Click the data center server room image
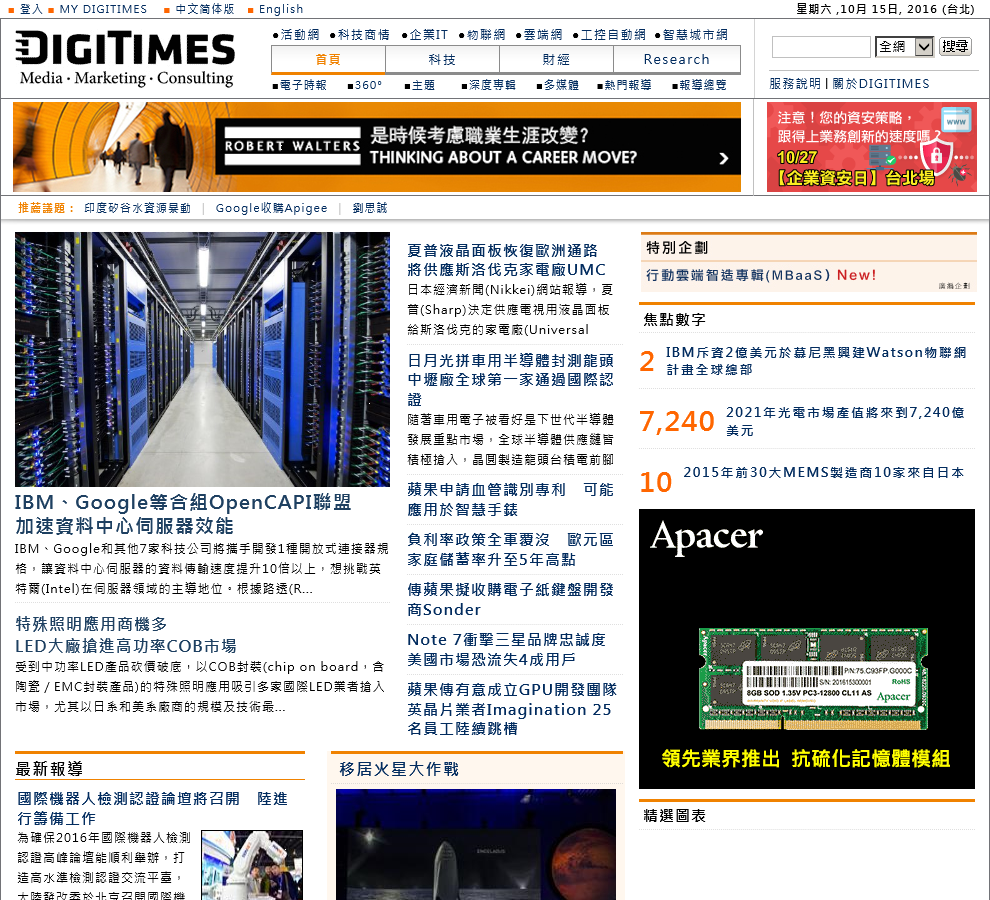 coord(202,359)
